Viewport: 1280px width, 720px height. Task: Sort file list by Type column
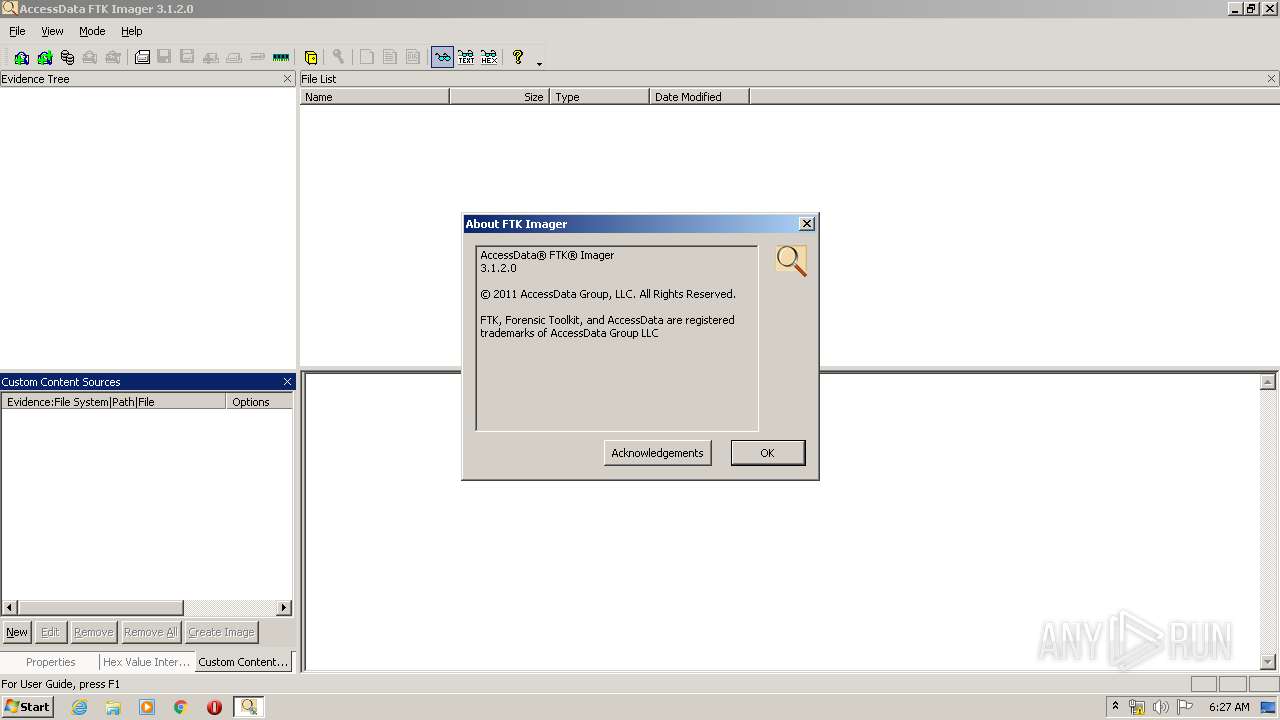pos(600,97)
